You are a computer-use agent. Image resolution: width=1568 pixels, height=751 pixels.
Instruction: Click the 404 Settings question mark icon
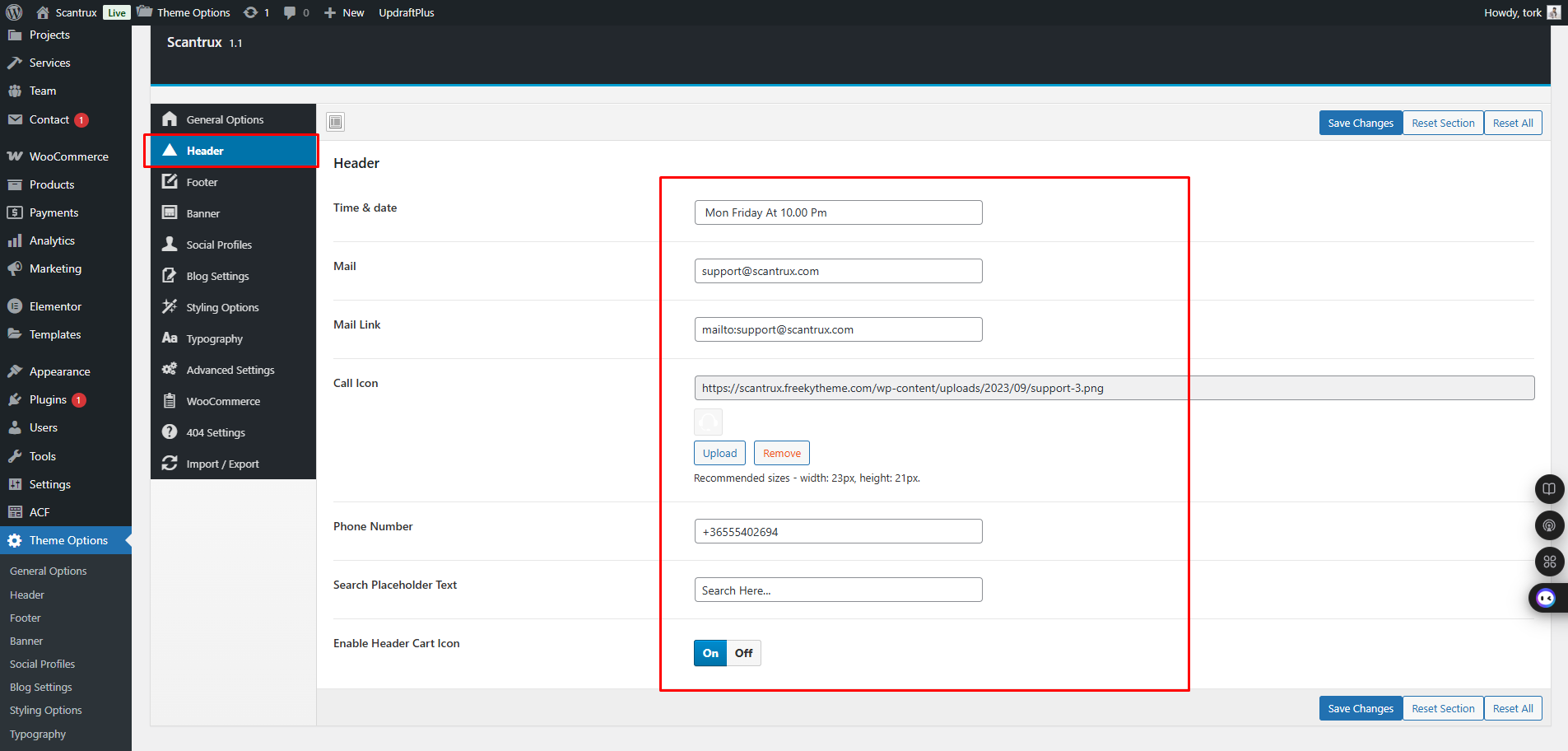point(170,432)
